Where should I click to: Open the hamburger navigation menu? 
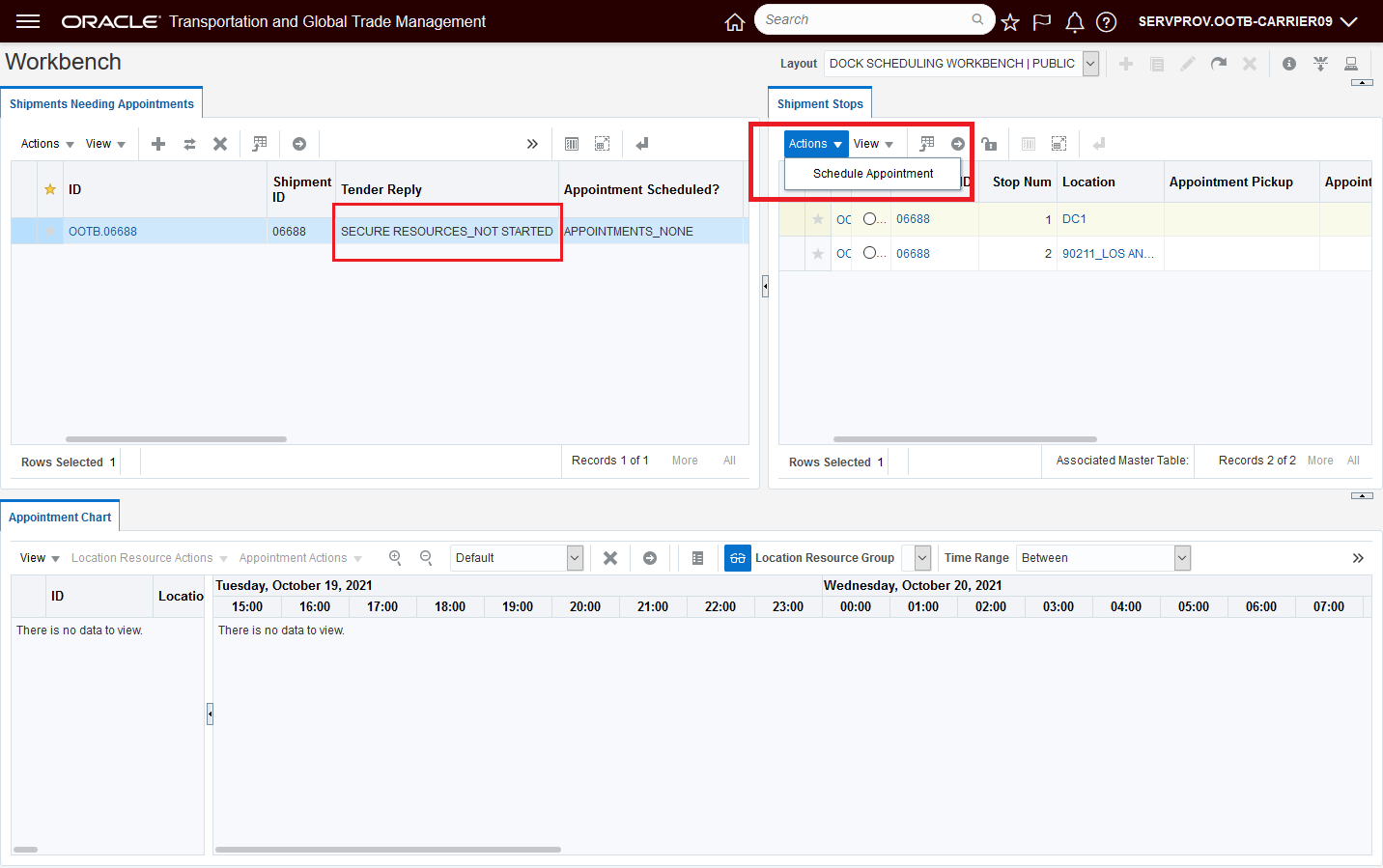point(28,21)
